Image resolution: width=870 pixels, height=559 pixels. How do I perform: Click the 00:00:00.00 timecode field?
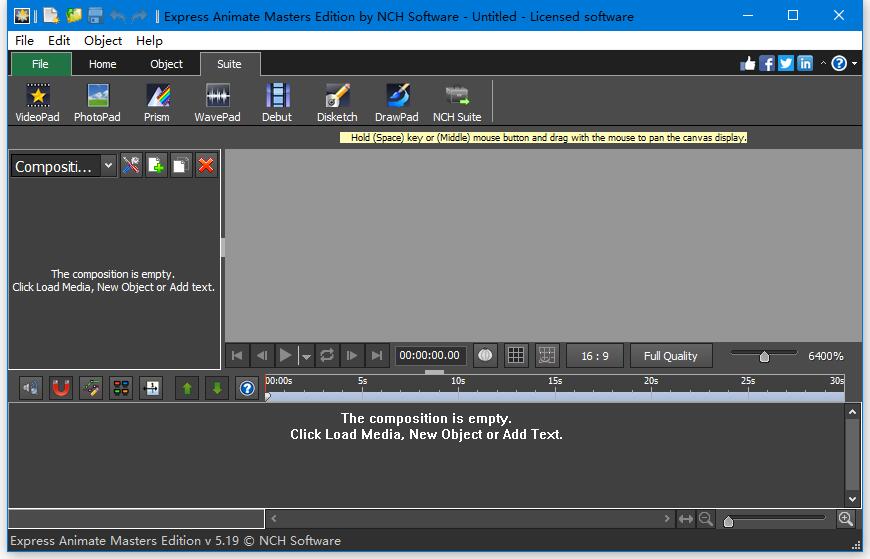429,355
